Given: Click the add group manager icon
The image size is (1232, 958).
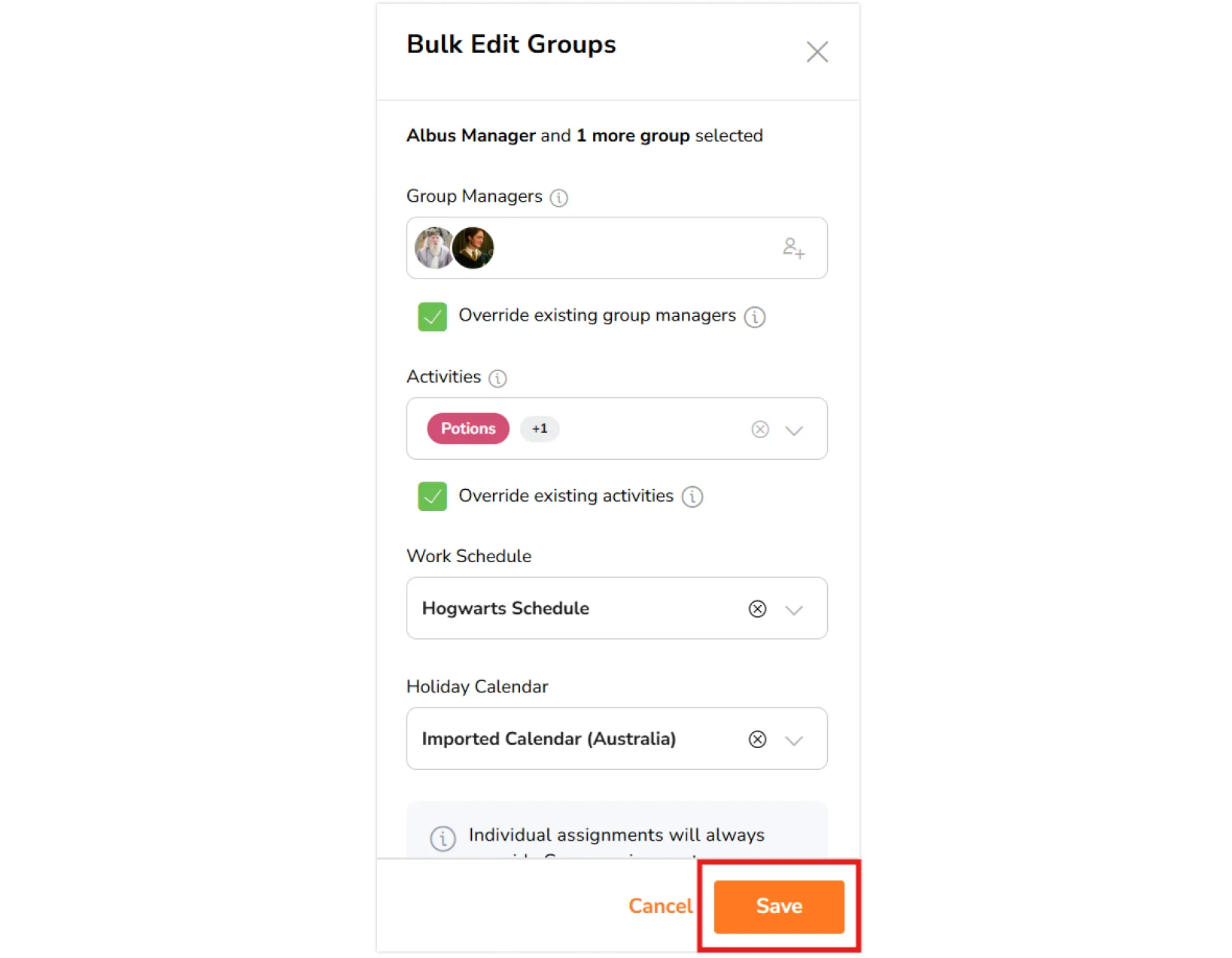Looking at the screenshot, I should pos(793,248).
